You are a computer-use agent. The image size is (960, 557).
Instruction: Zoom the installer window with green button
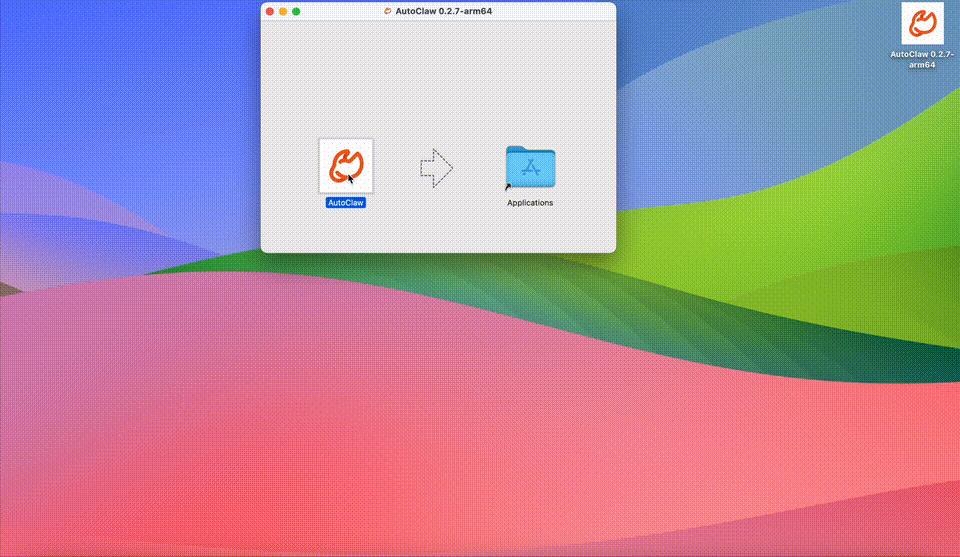[296, 11]
